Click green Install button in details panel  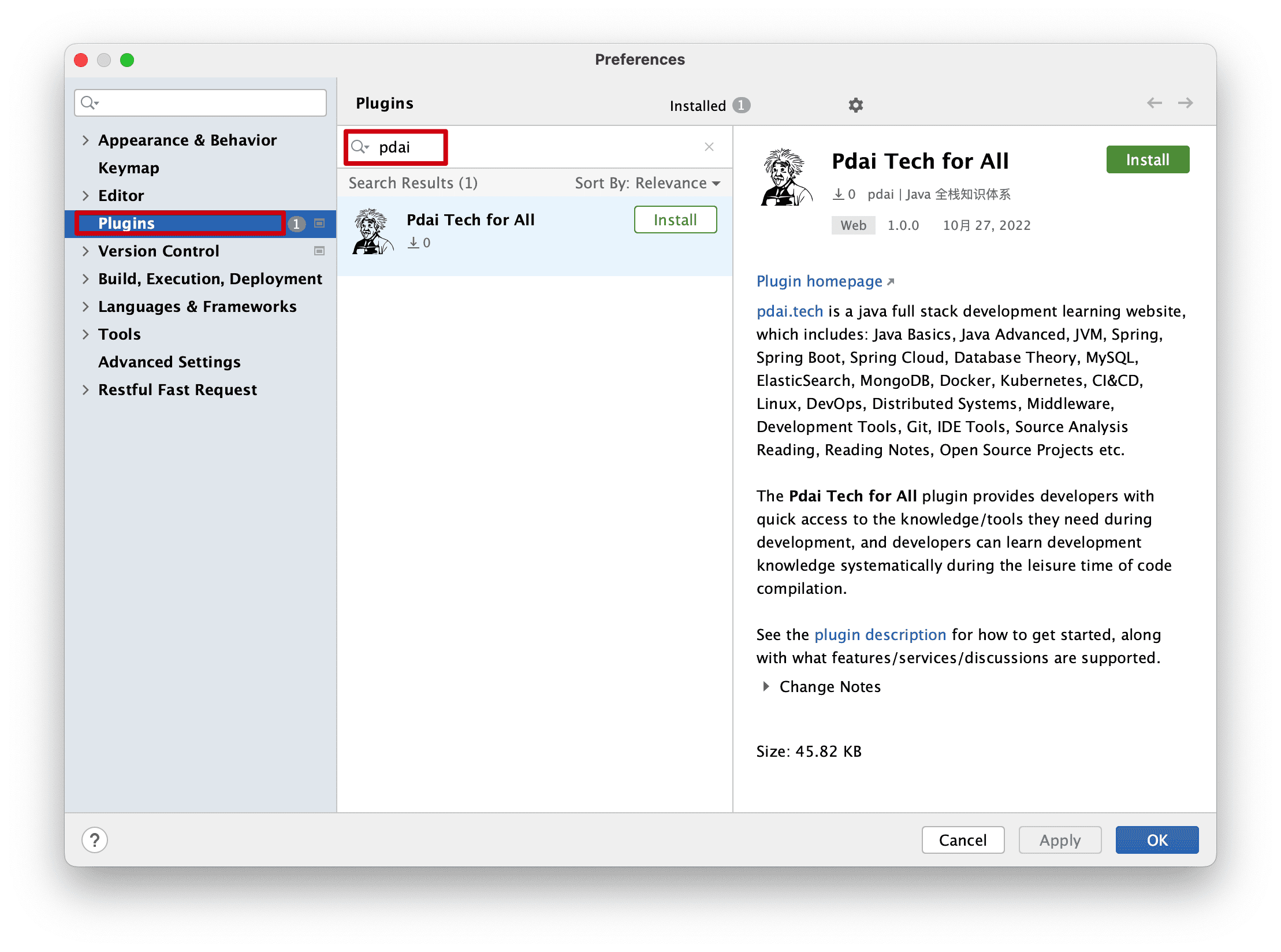1147,160
